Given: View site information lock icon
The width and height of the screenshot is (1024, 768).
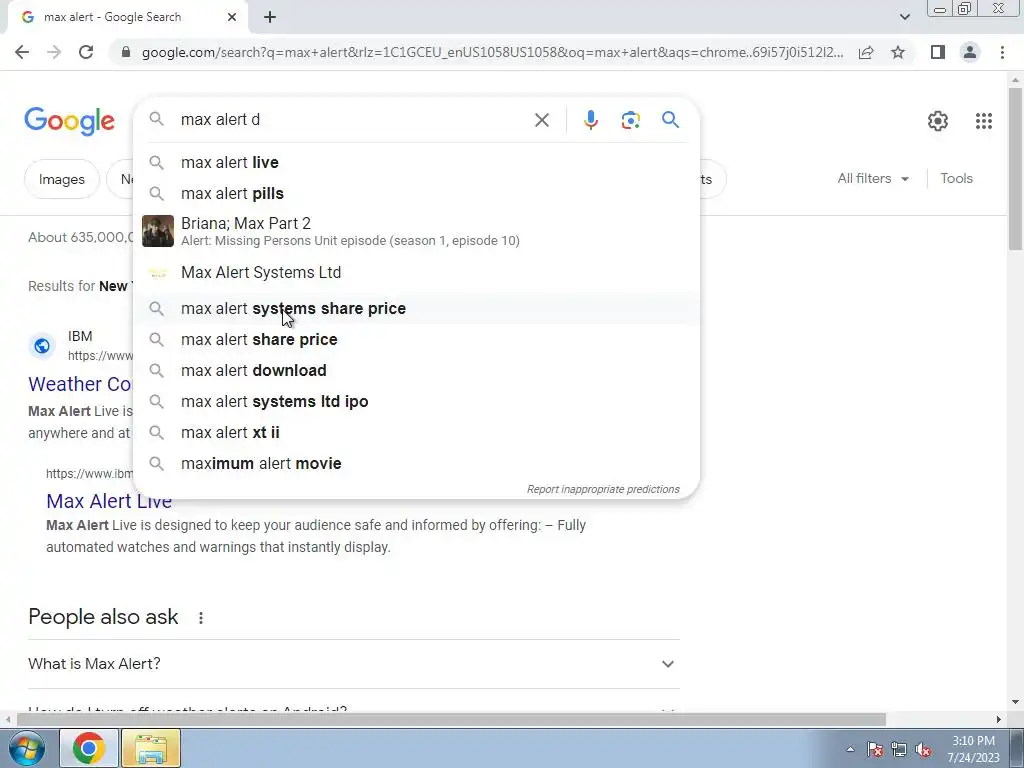Looking at the screenshot, I should [x=126, y=52].
